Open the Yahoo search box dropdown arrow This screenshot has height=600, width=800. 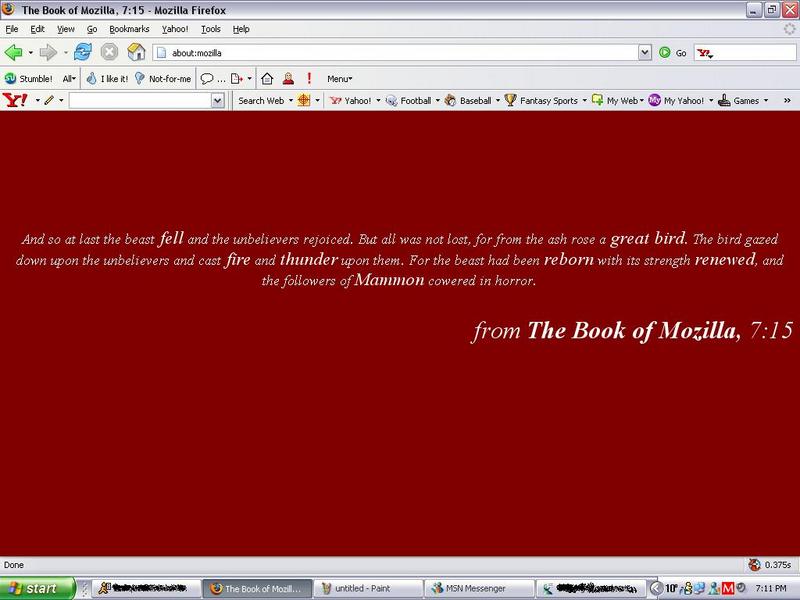[217, 100]
